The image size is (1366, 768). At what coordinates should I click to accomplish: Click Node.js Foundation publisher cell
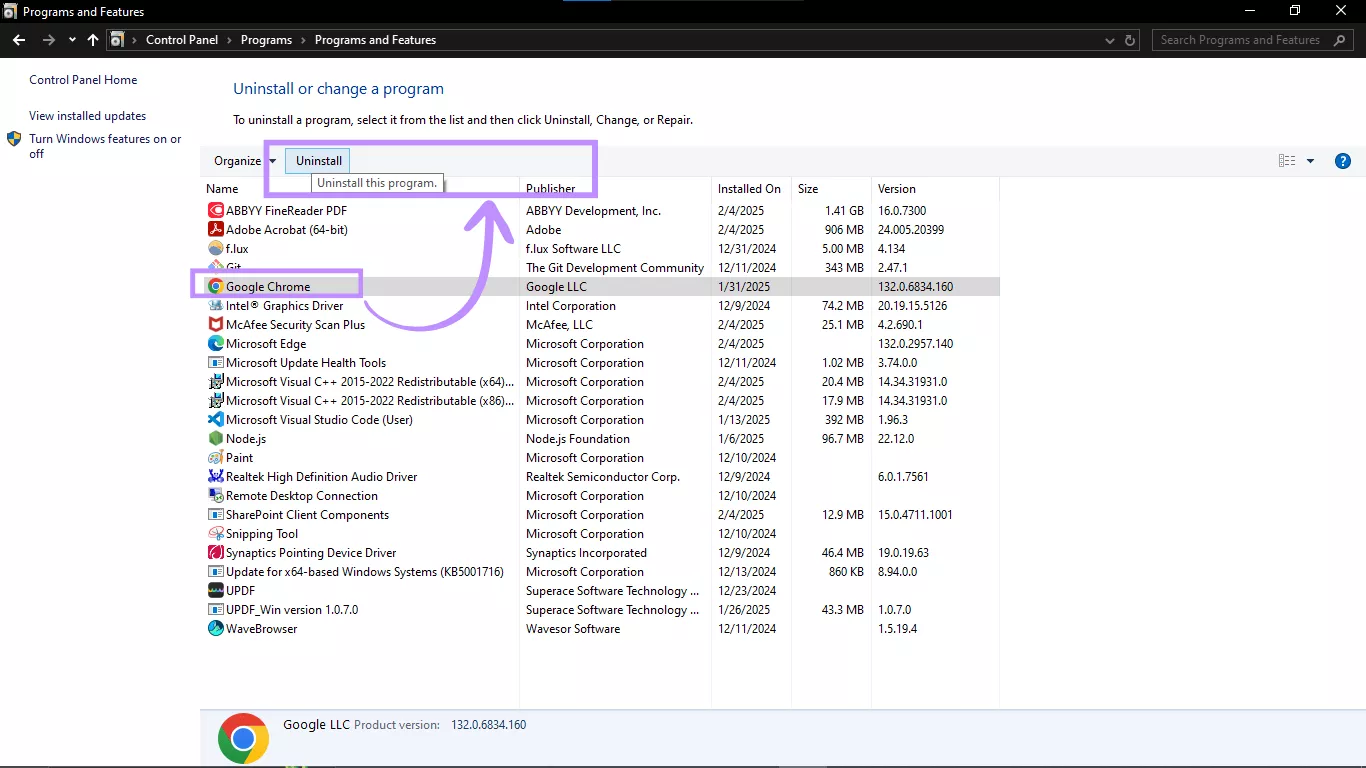point(578,439)
